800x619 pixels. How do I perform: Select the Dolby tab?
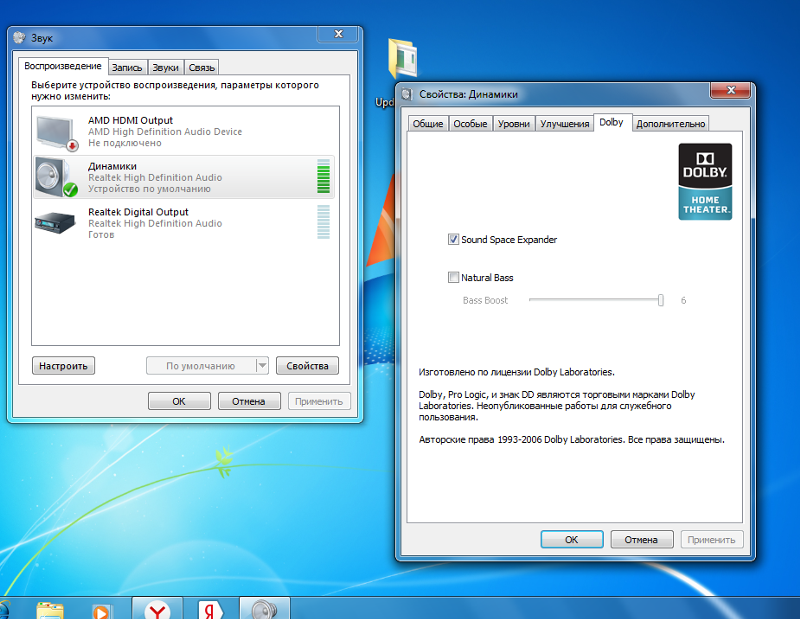coord(611,122)
